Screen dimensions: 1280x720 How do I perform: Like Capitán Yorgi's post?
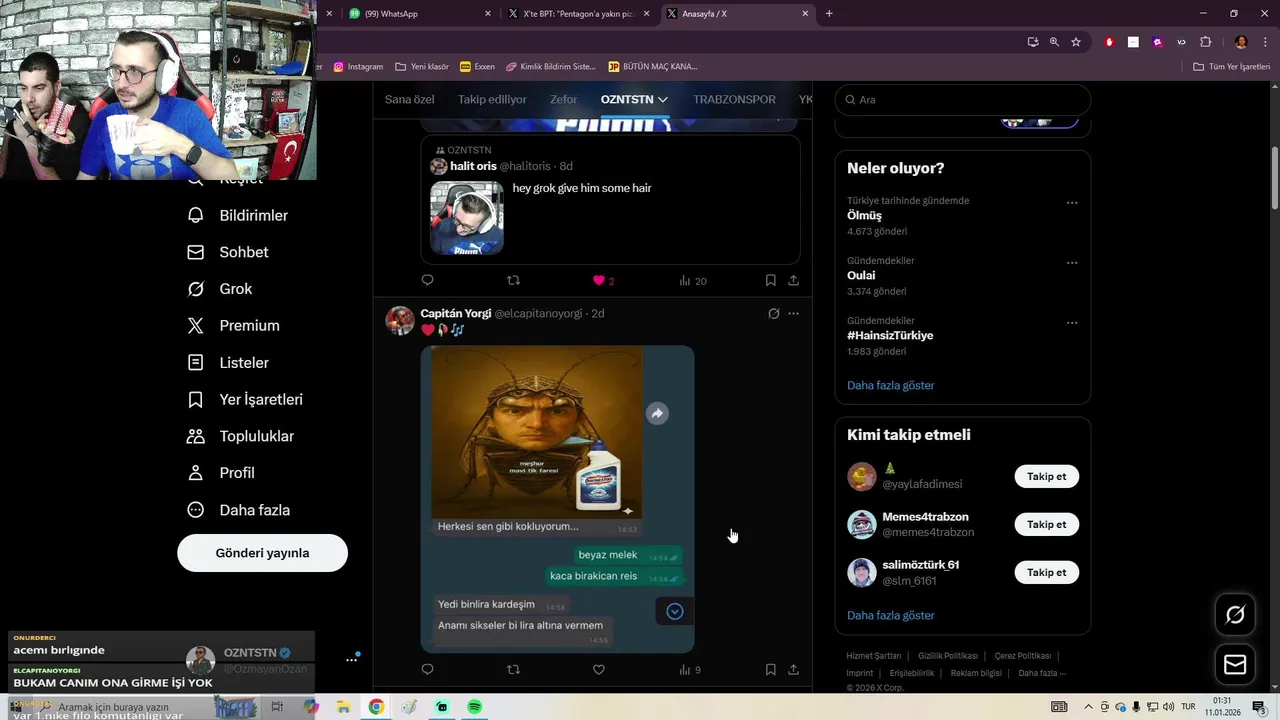coord(599,670)
